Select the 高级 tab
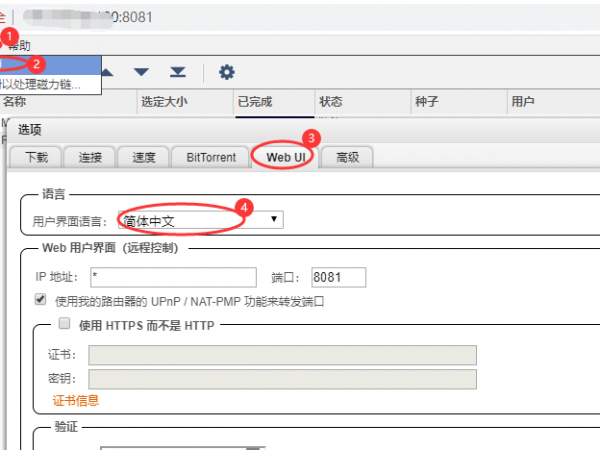 coord(348,157)
